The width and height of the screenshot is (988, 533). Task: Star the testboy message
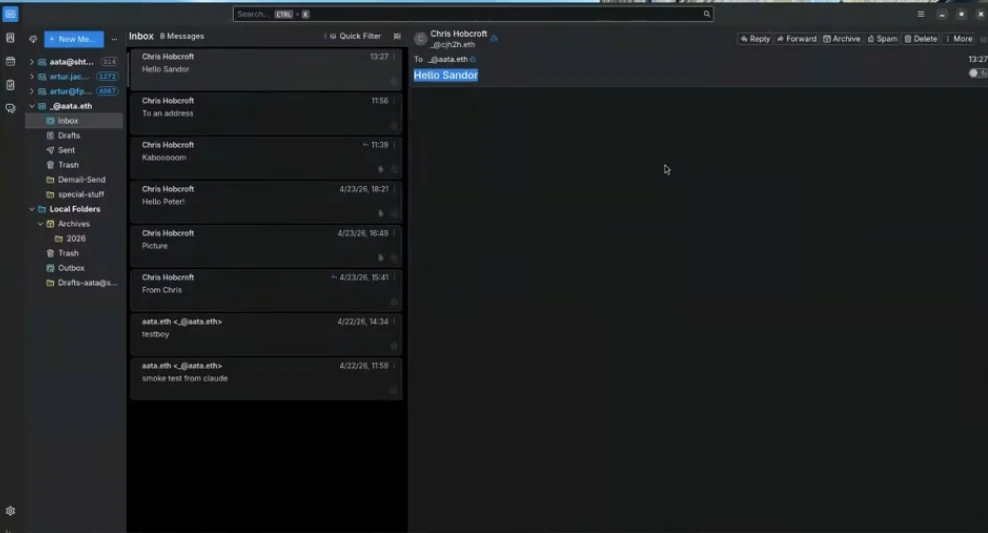pyautogui.click(x=394, y=346)
